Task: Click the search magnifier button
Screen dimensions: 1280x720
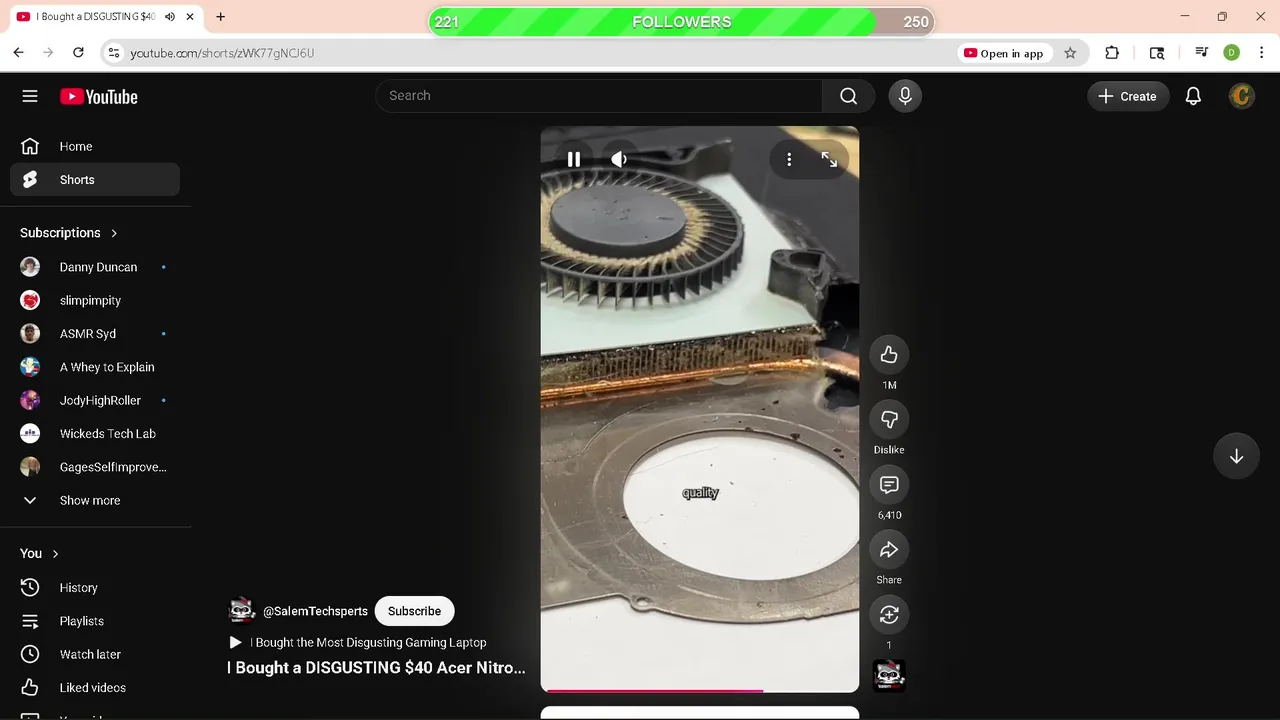Action: tap(848, 96)
